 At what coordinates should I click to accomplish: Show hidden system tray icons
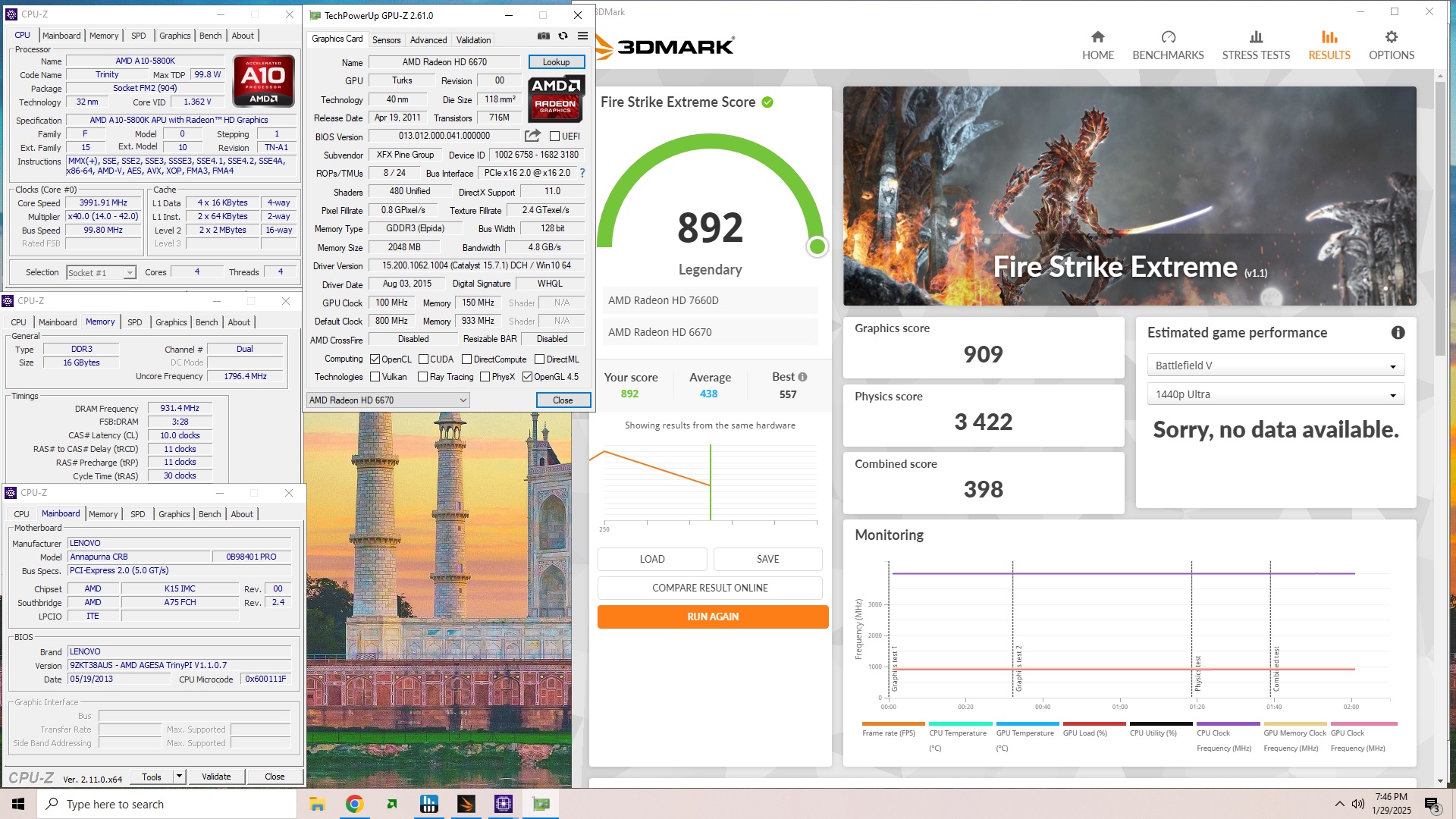click(1339, 804)
